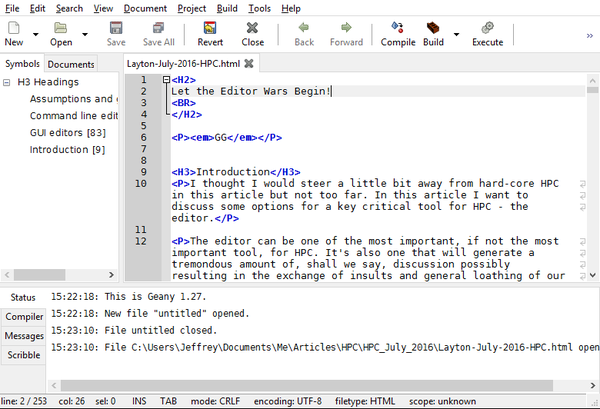Select the Introduction [9] symbol

67,149
